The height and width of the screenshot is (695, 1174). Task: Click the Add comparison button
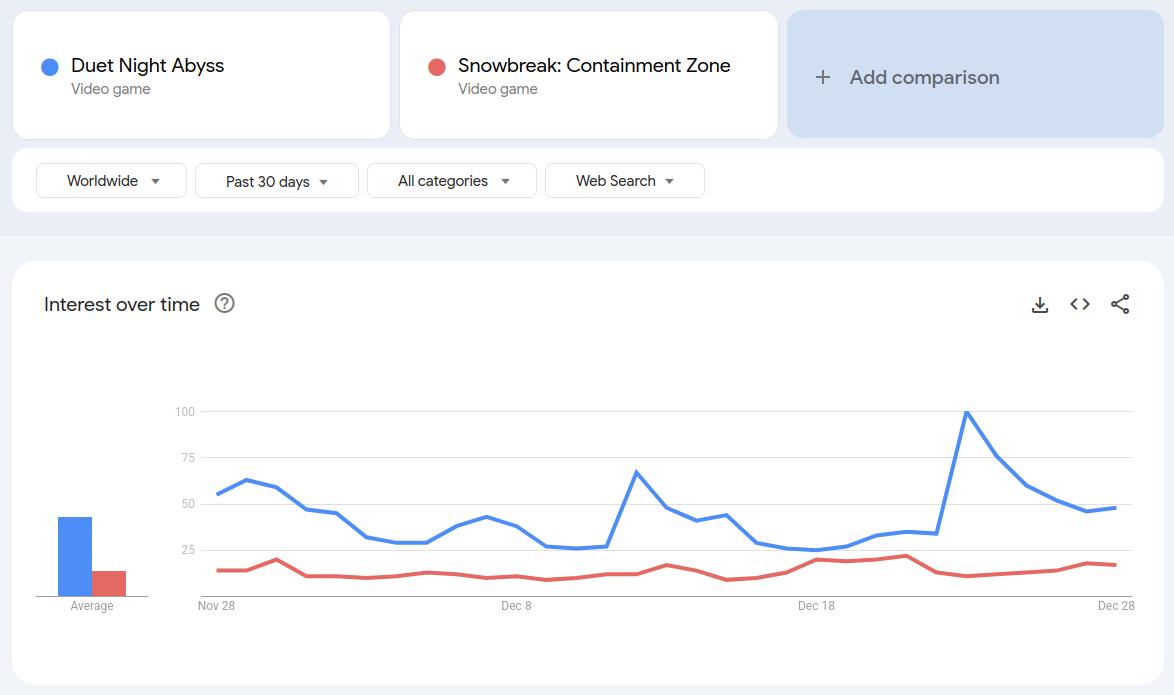(x=924, y=77)
